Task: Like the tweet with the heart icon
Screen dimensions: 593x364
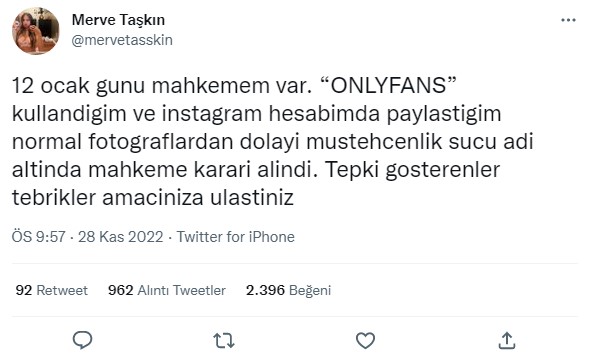Action: (365, 341)
